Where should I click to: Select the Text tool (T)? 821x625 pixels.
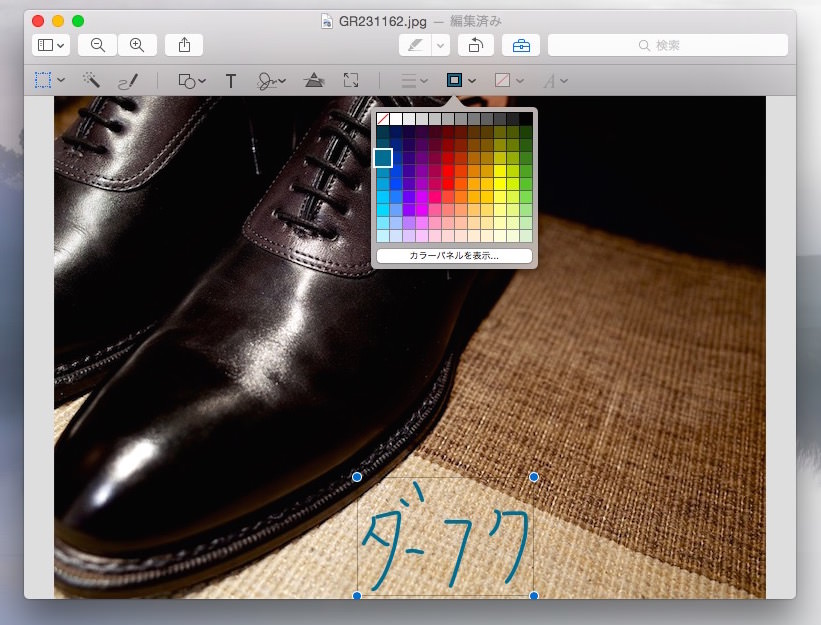(230, 81)
